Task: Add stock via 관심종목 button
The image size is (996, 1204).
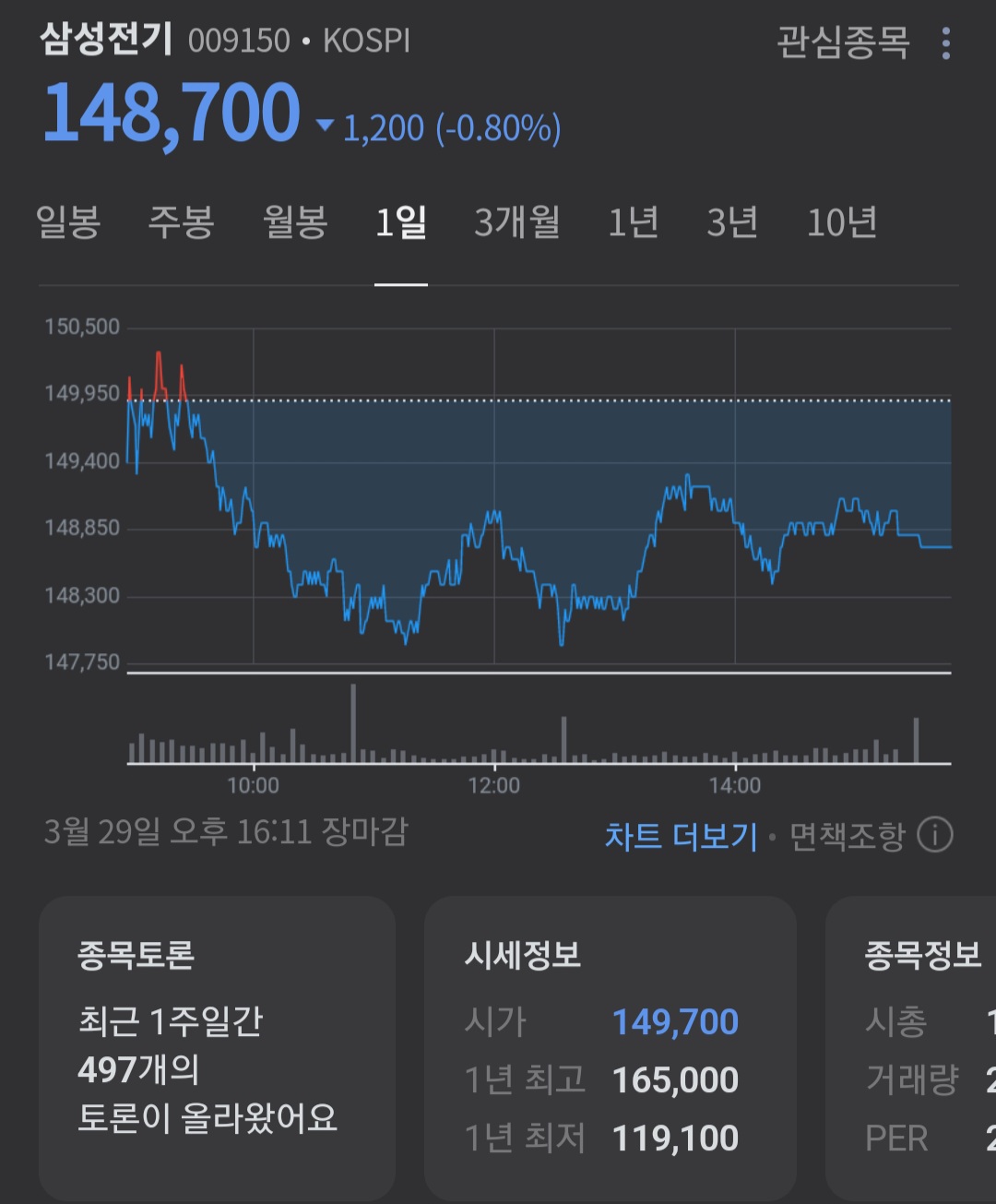Action: tap(843, 42)
